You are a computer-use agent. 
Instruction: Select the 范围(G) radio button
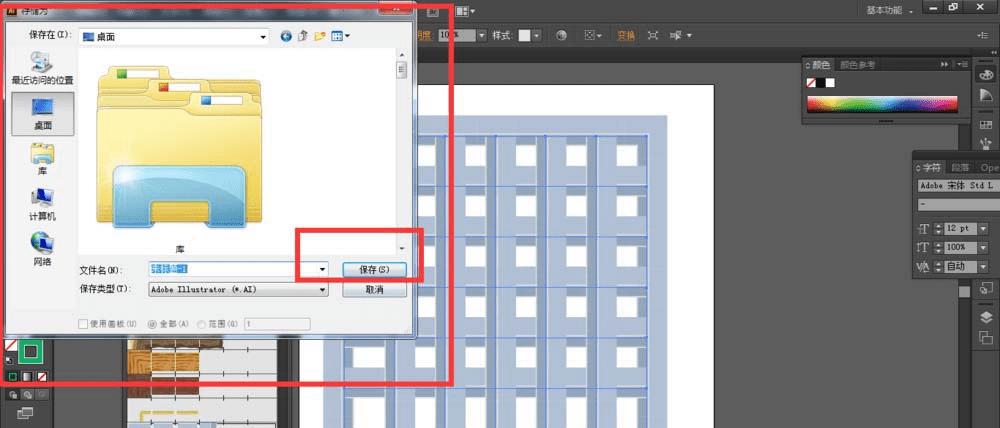(202, 324)
